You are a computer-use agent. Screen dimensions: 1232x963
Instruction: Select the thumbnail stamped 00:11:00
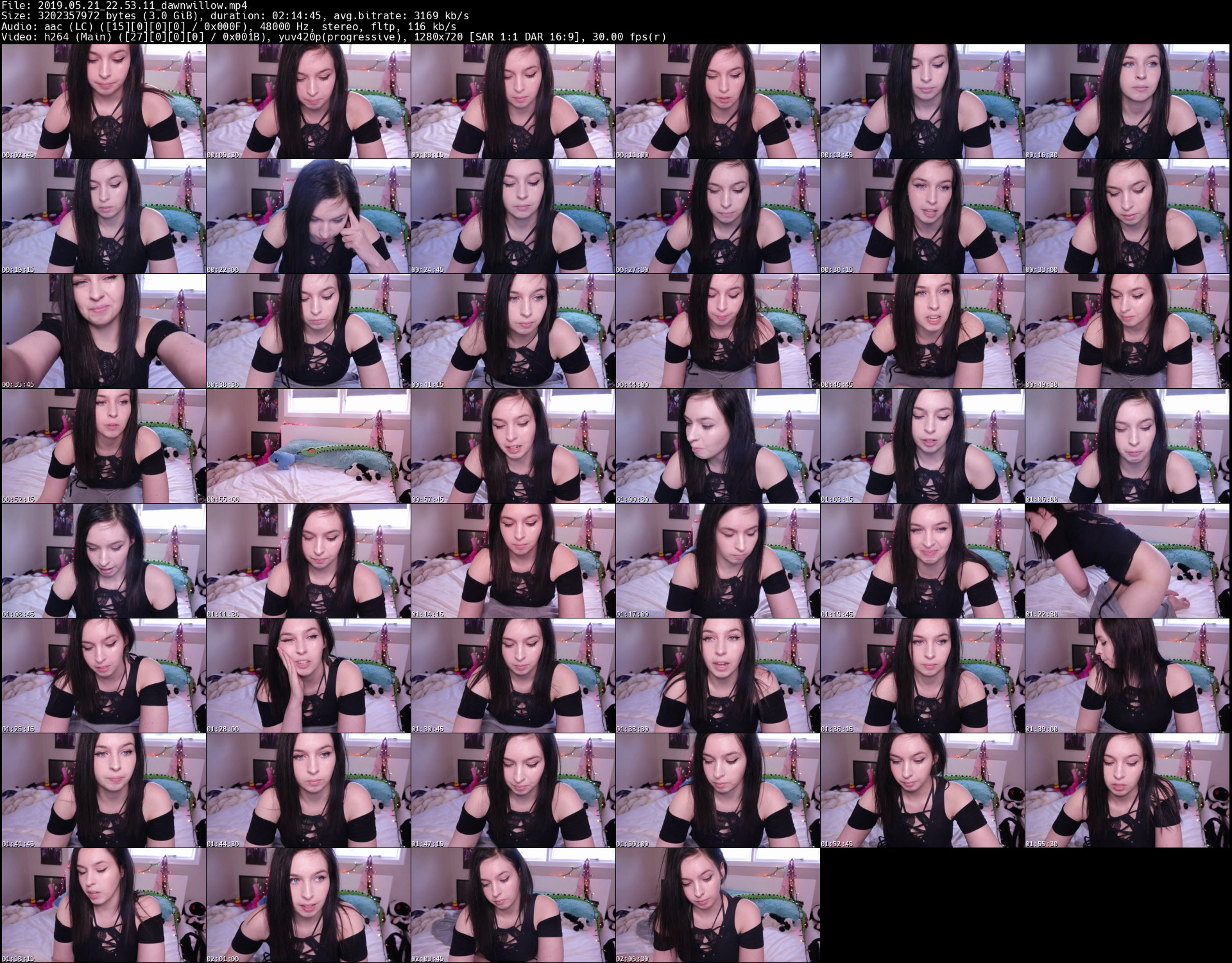(x=717, y=101)
